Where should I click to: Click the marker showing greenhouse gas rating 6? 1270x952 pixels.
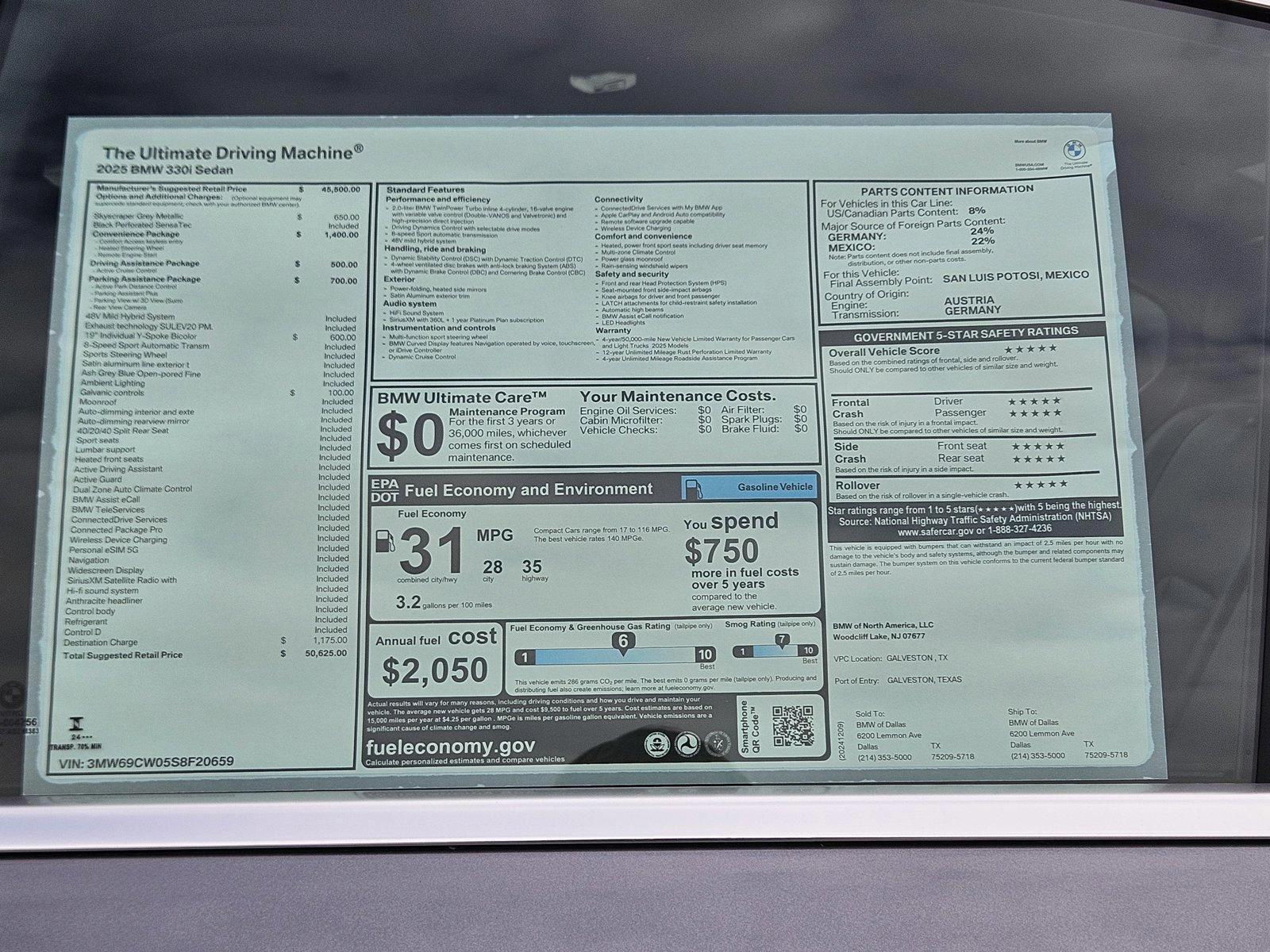click(x=623, y=644)
